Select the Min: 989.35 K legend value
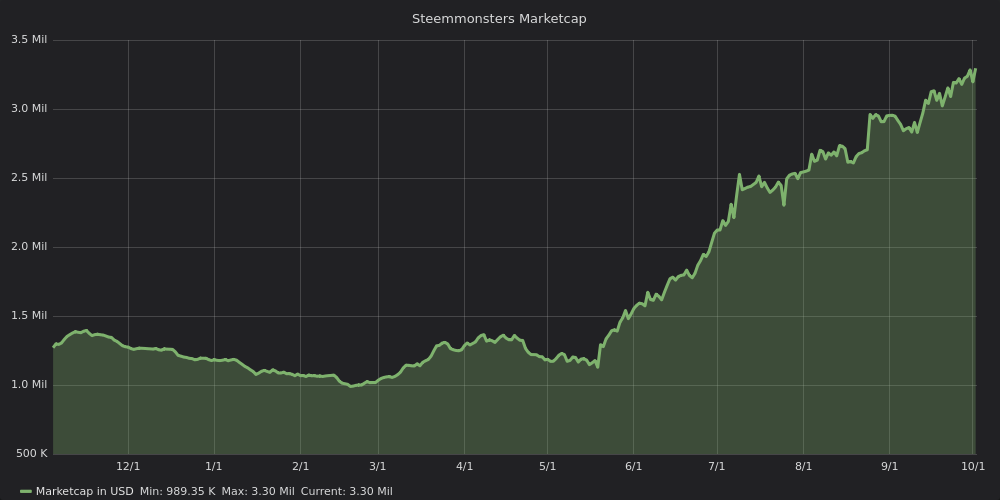 click(177, 491)
